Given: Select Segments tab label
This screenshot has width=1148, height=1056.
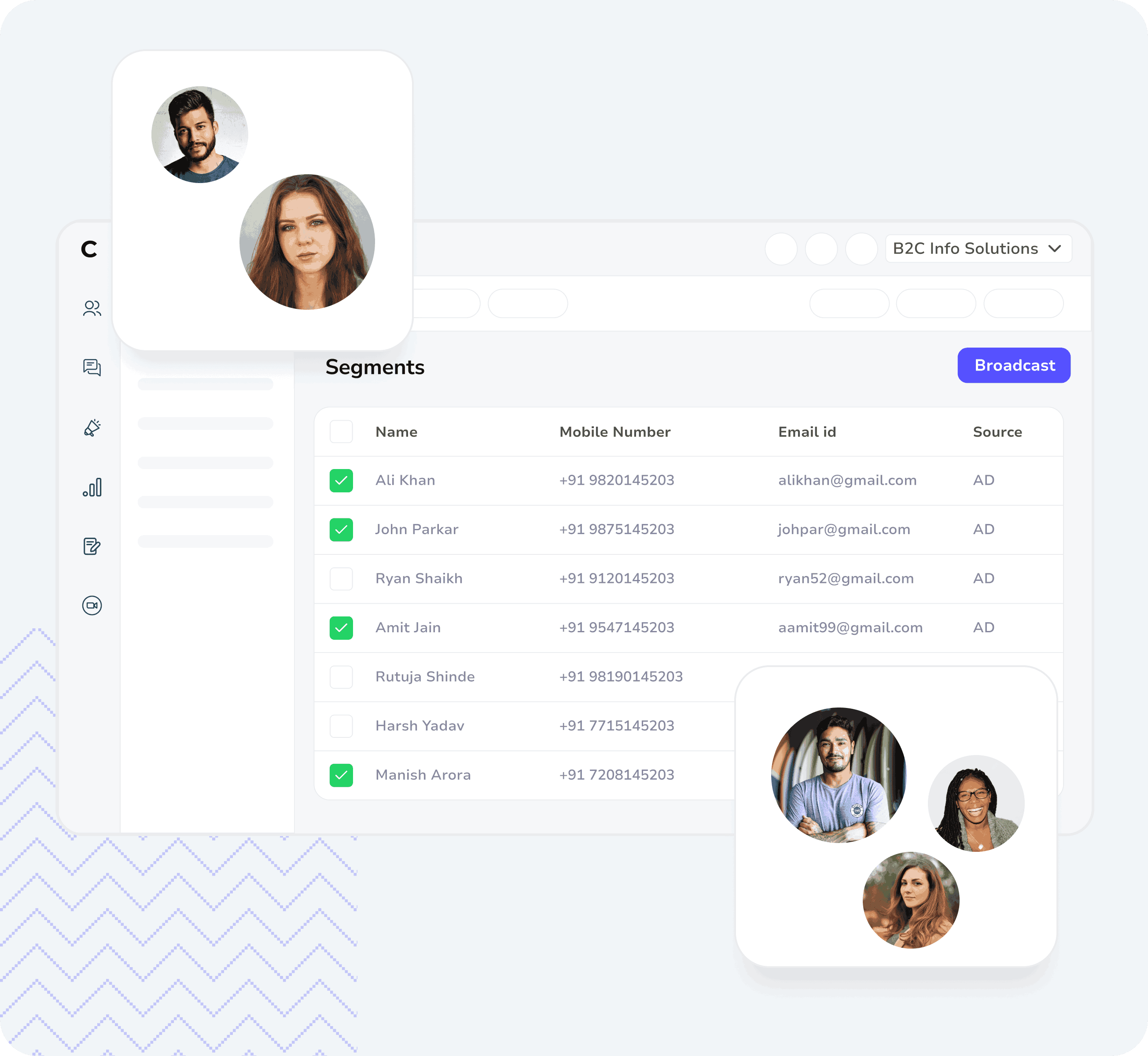Looking at the screenshot, I should 375,366.
